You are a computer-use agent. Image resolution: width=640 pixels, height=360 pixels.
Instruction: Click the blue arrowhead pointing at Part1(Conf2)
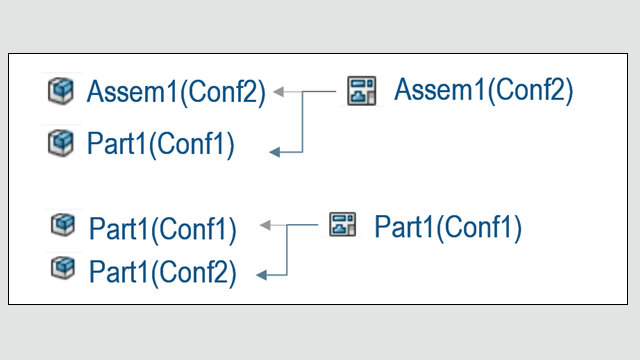tap(262, 275)
